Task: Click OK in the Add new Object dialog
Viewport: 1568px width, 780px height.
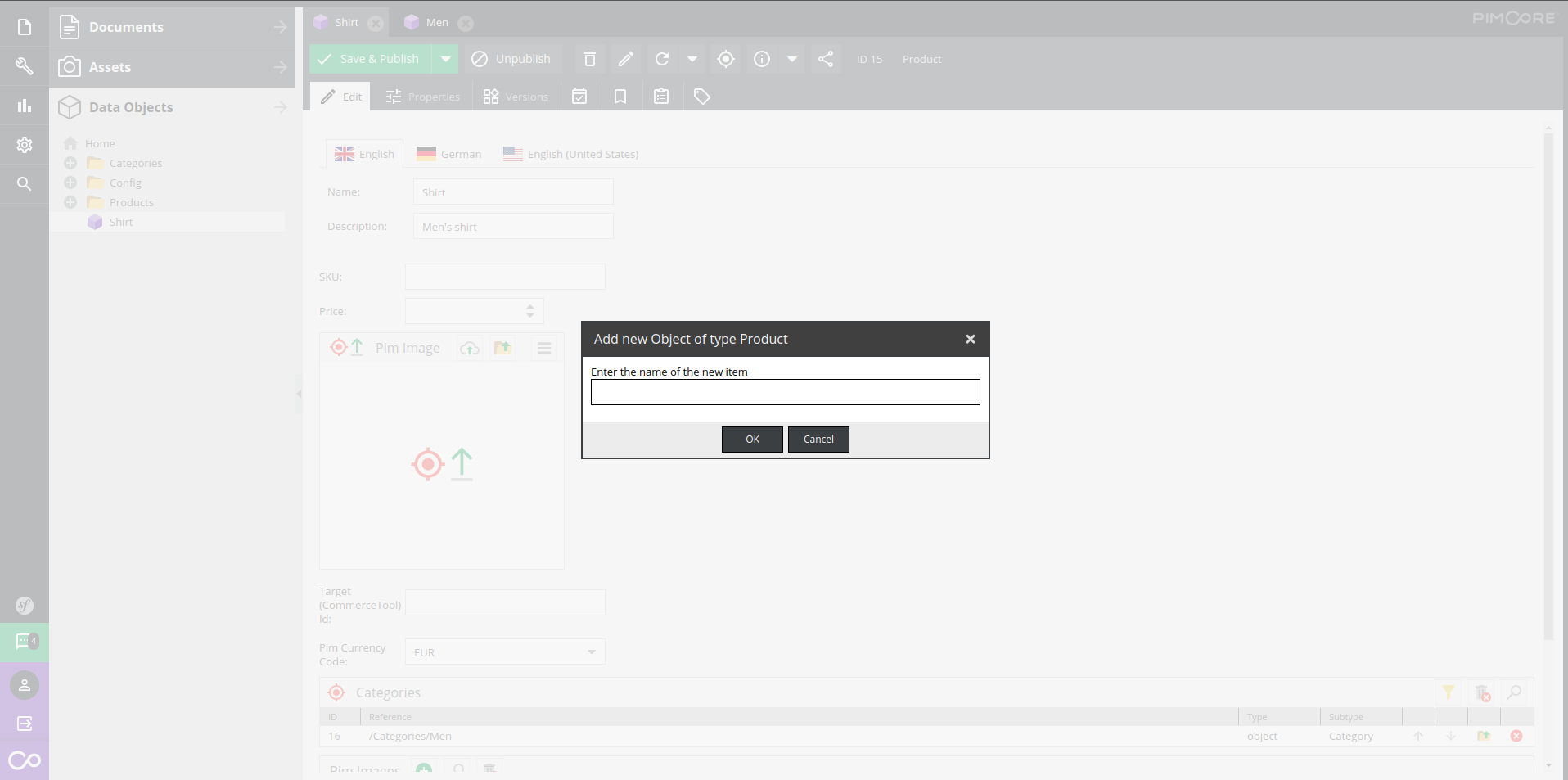Action: coord(752,440)
